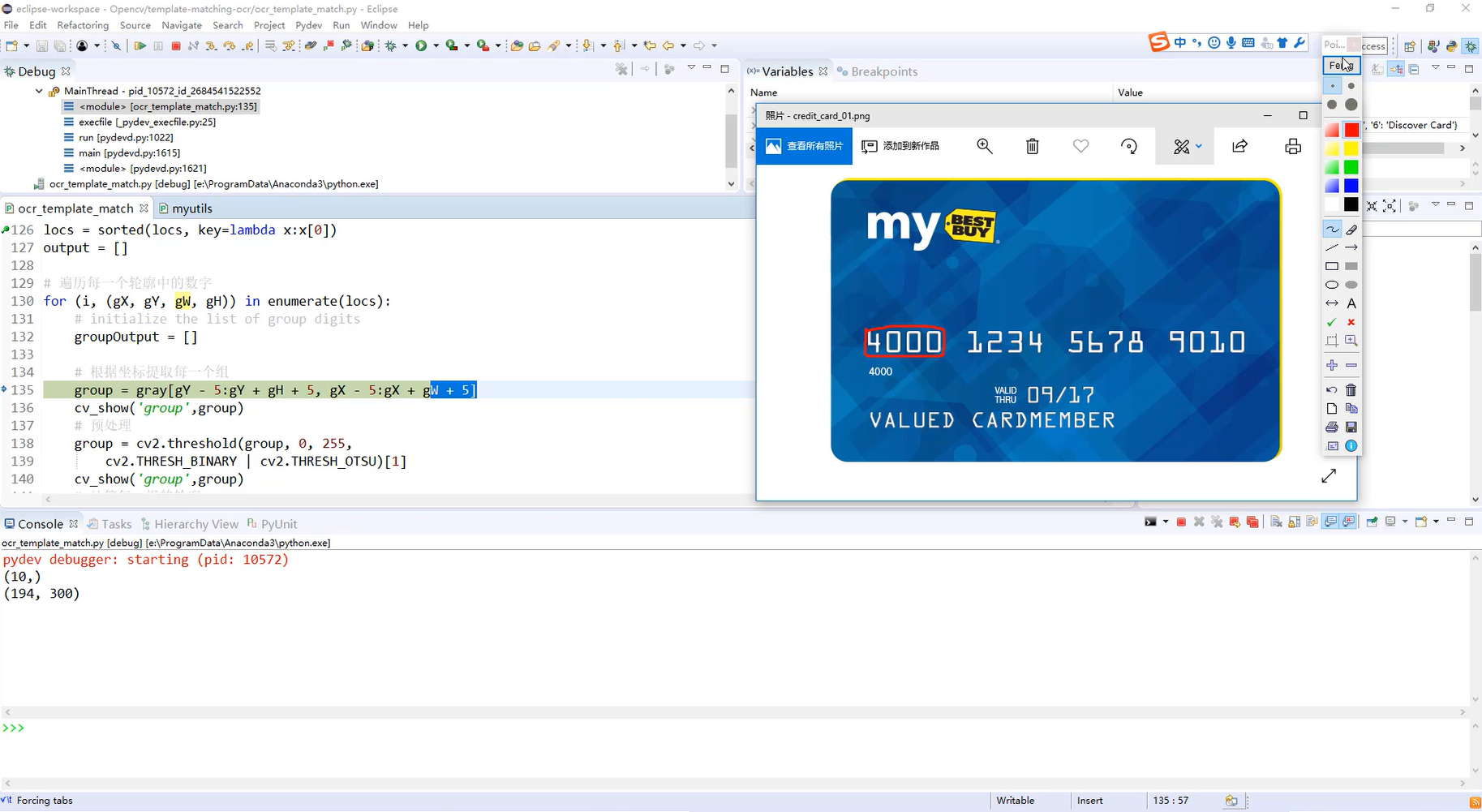Select the straight line tool in the drawing palette

coord(1332,247)
